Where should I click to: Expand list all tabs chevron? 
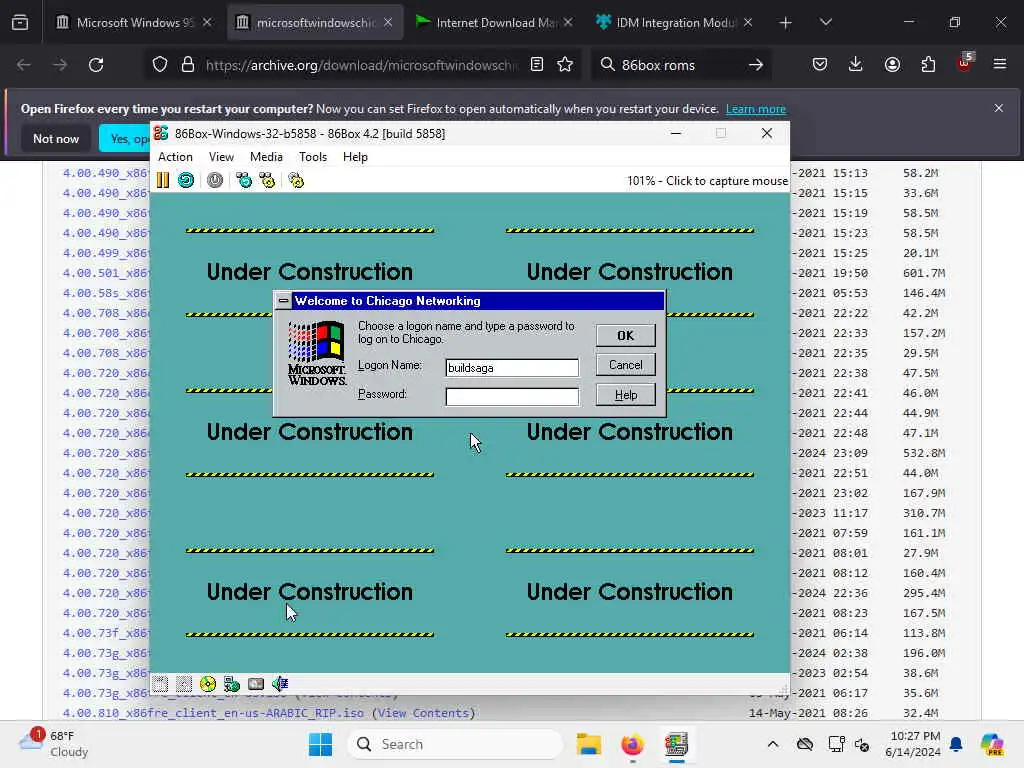coord(825,23)
